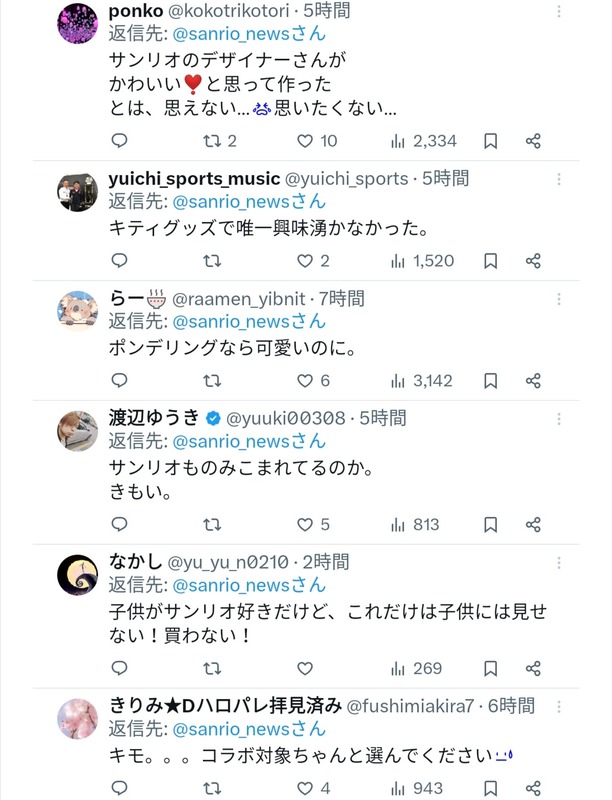This screenshot has height=800, width=612.
Task: Open more options on yuichi_sports_music's tweet
Action: click(x=559, y=179)
